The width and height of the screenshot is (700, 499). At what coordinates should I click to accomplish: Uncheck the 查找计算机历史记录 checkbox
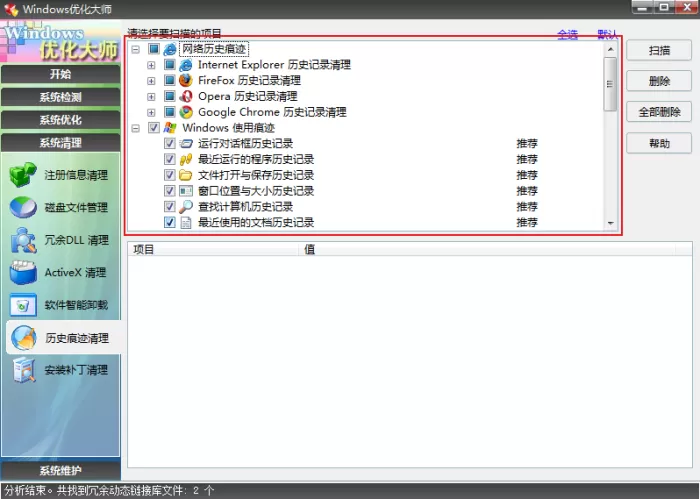pos(170,206)
